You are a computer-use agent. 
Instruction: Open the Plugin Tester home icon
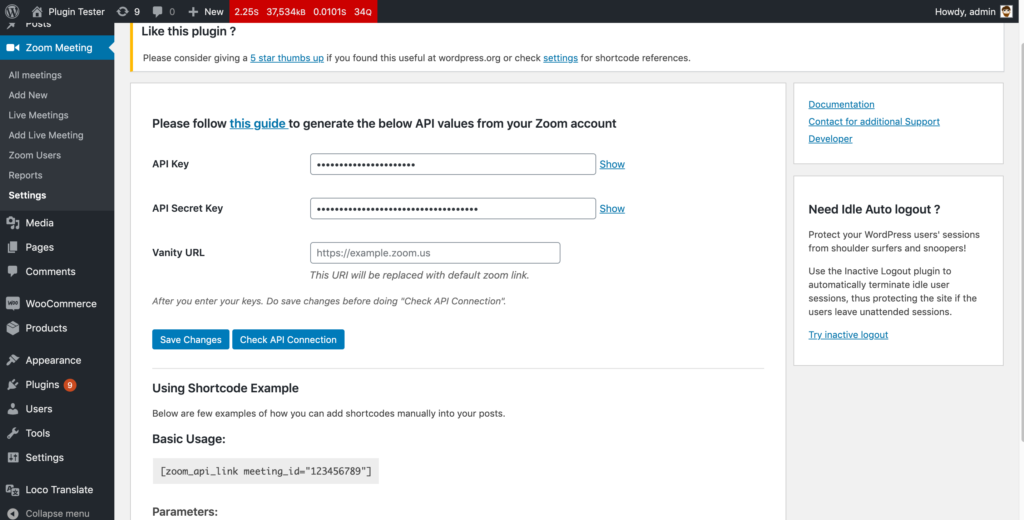click(38, 11)
